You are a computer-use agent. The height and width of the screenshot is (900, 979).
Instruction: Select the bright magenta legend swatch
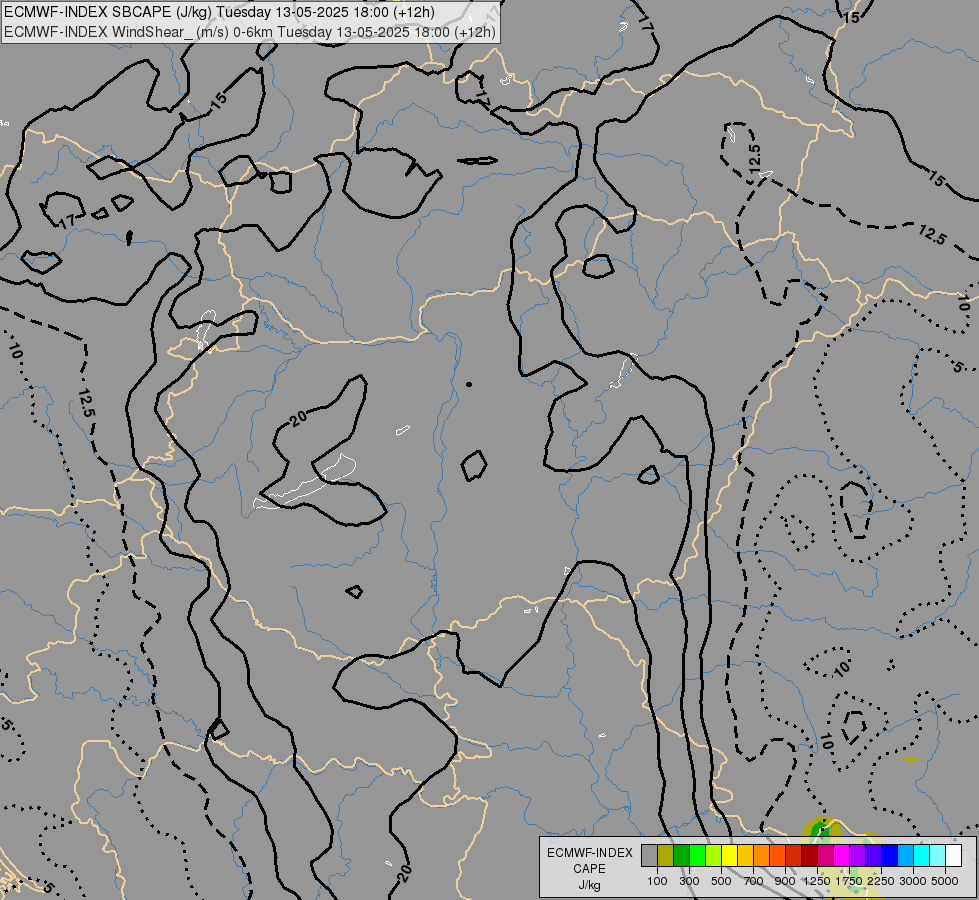pyautogui.click(x=841, y=856)
